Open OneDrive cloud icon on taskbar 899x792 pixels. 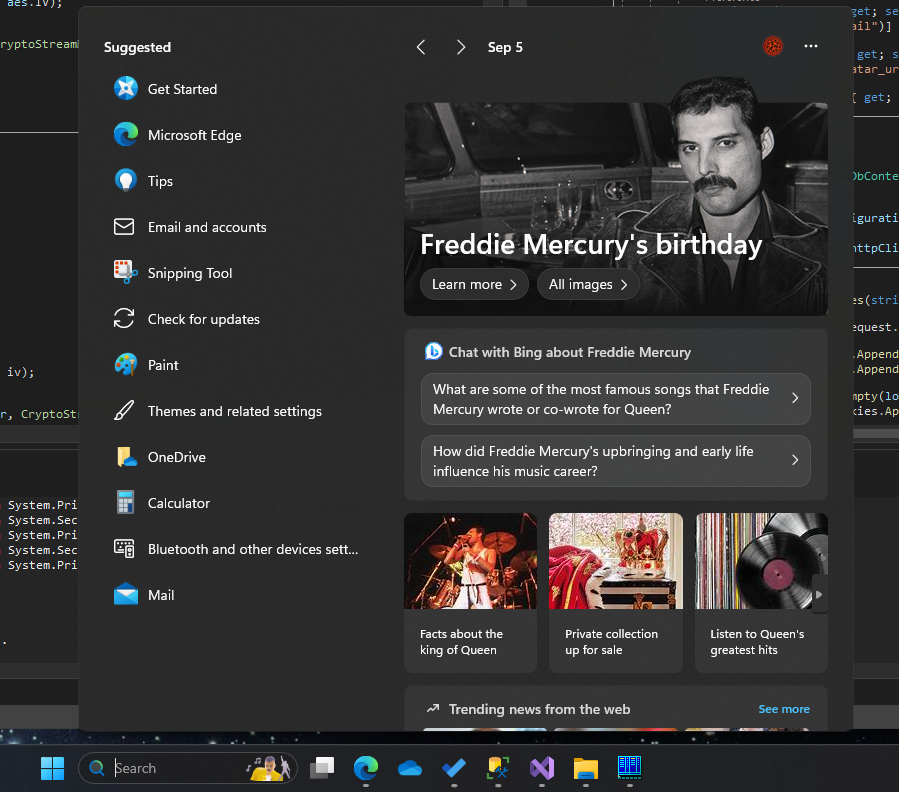coord(410,768)
